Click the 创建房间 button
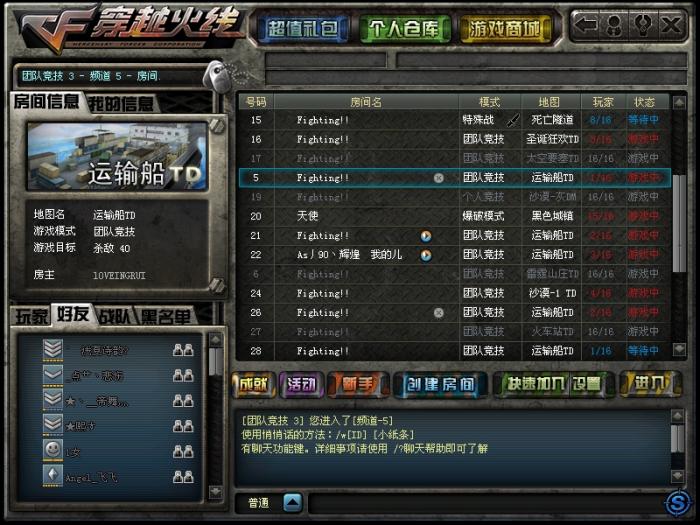 coord(440,384)
